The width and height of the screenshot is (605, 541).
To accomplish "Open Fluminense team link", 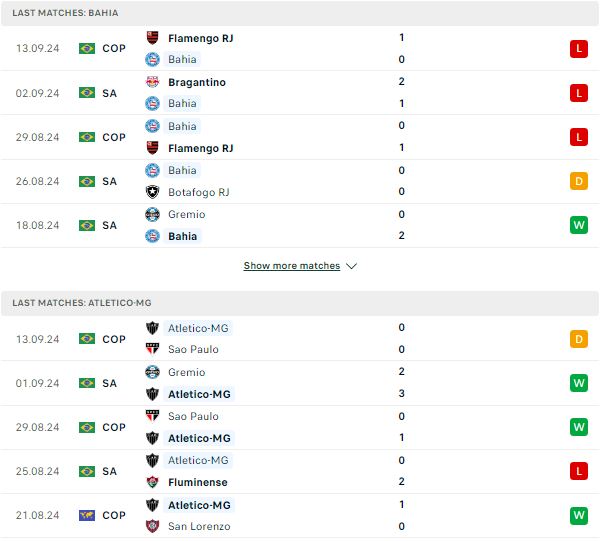I will coord(198,482).
